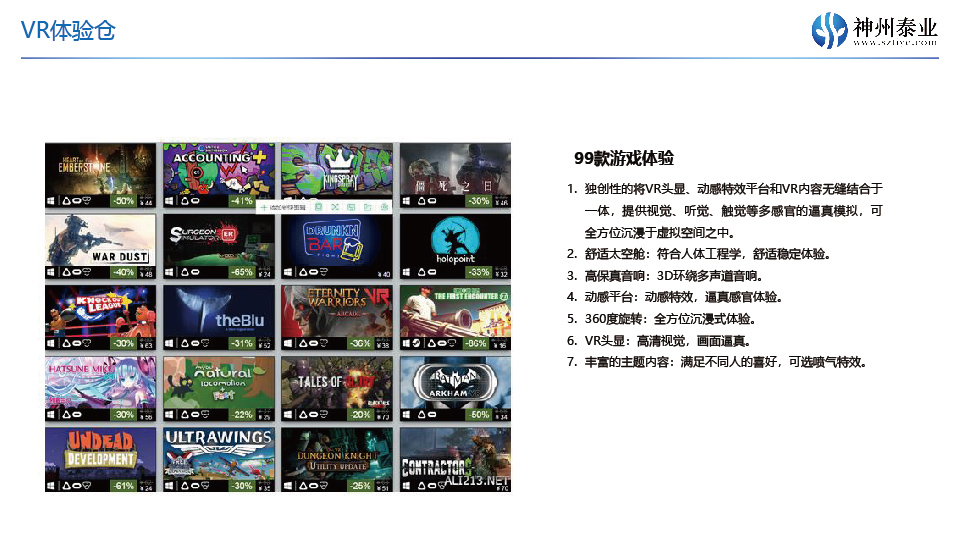Click the window-layout icon in floating toolbar
The image size is (960, 540).
click(x=351, y=208)
